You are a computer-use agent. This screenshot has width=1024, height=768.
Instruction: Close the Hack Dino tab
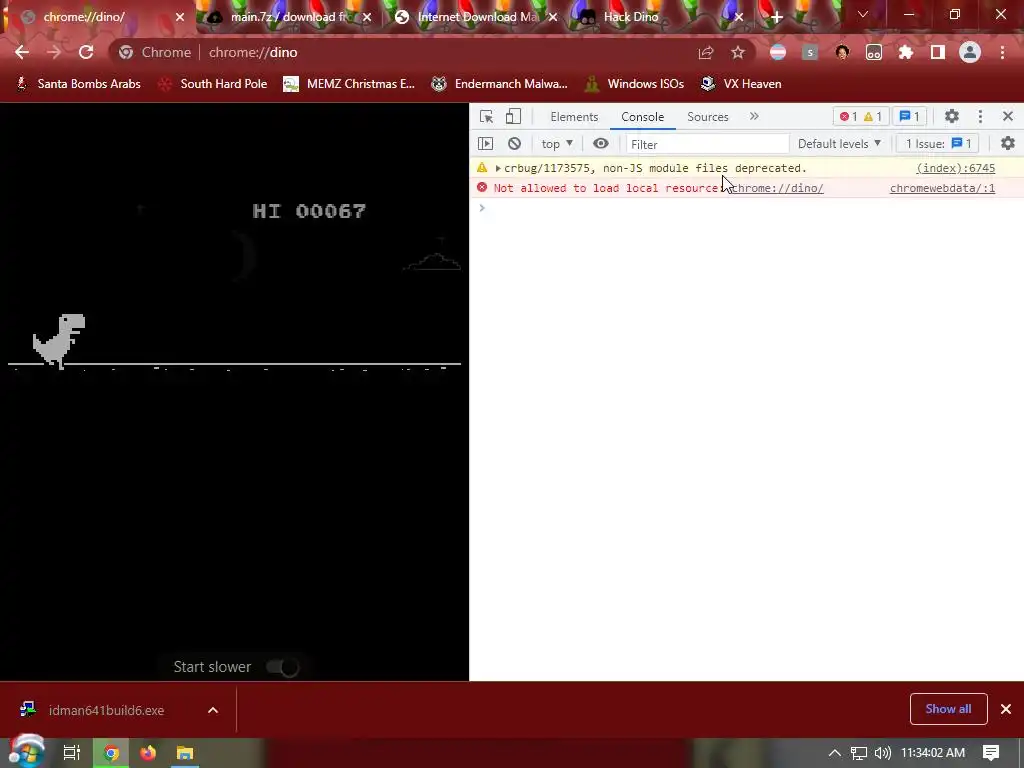[x=739, y=17]
